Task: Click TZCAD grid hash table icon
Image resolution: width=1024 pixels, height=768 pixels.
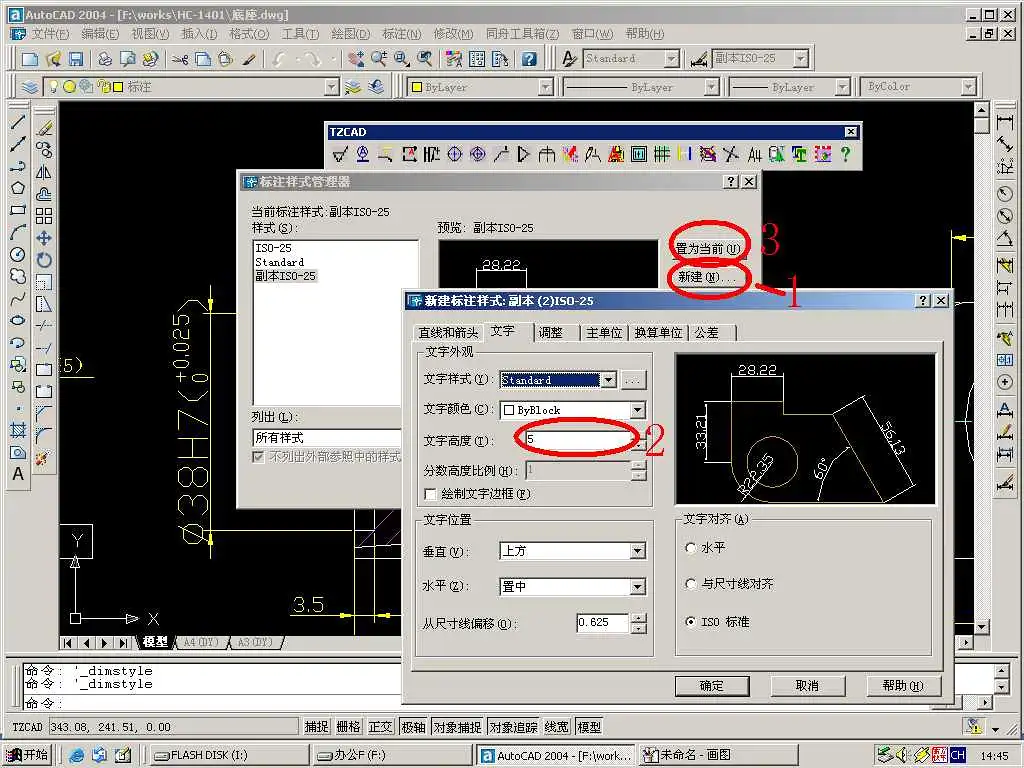Action: click(x=662, y=155)
